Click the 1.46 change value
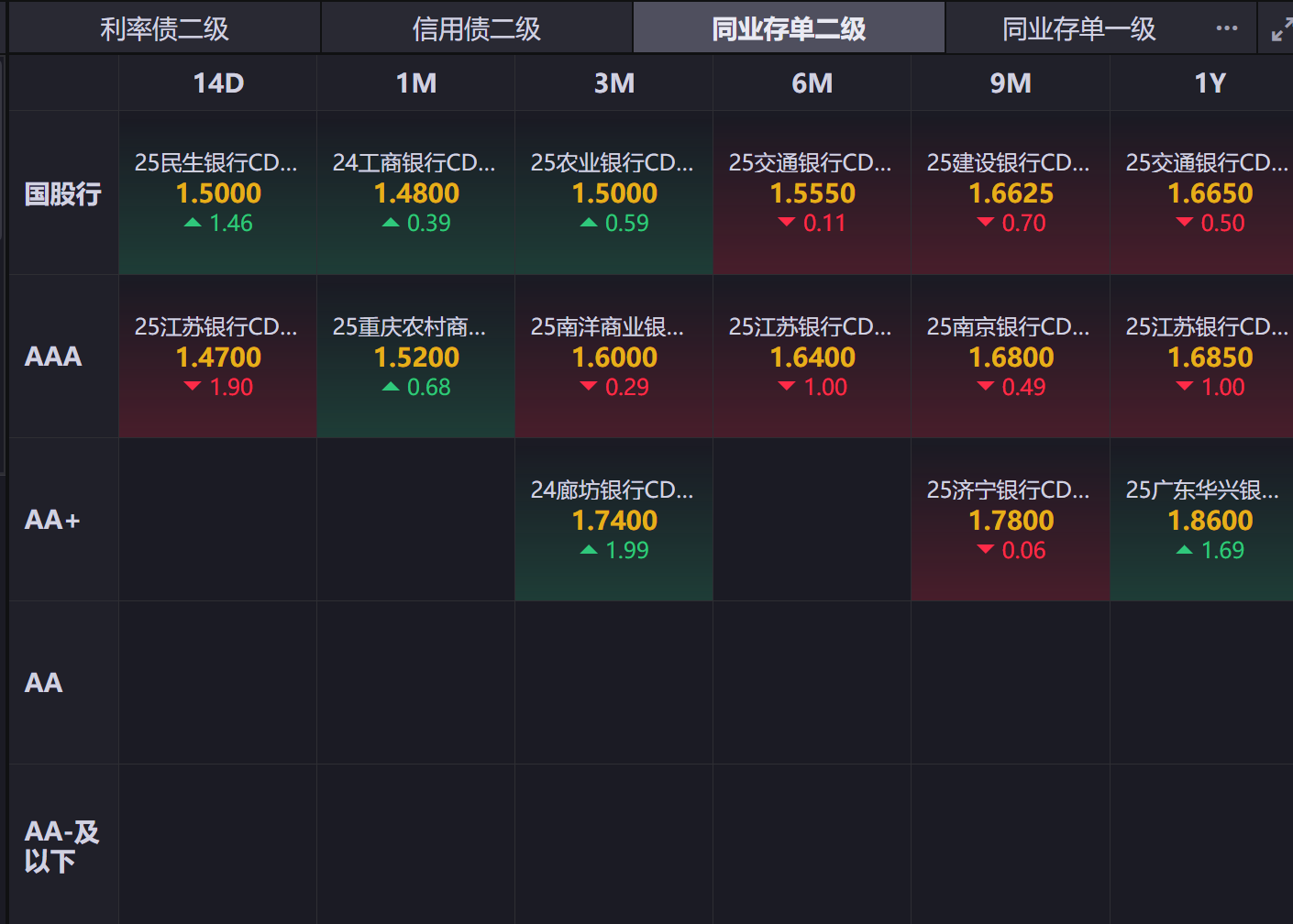Viewport: 1293px width, 924px height. (231, 223)
